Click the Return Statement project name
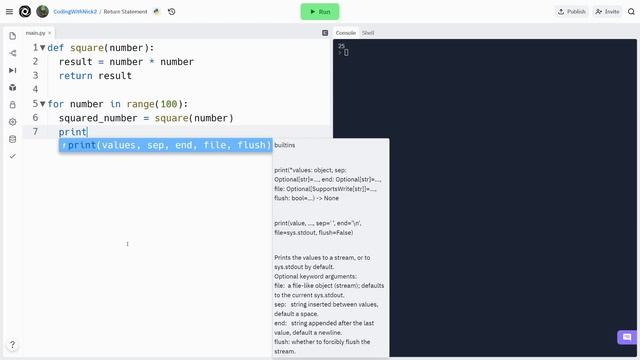The image size is (640, 360). (x=125, y=11)
